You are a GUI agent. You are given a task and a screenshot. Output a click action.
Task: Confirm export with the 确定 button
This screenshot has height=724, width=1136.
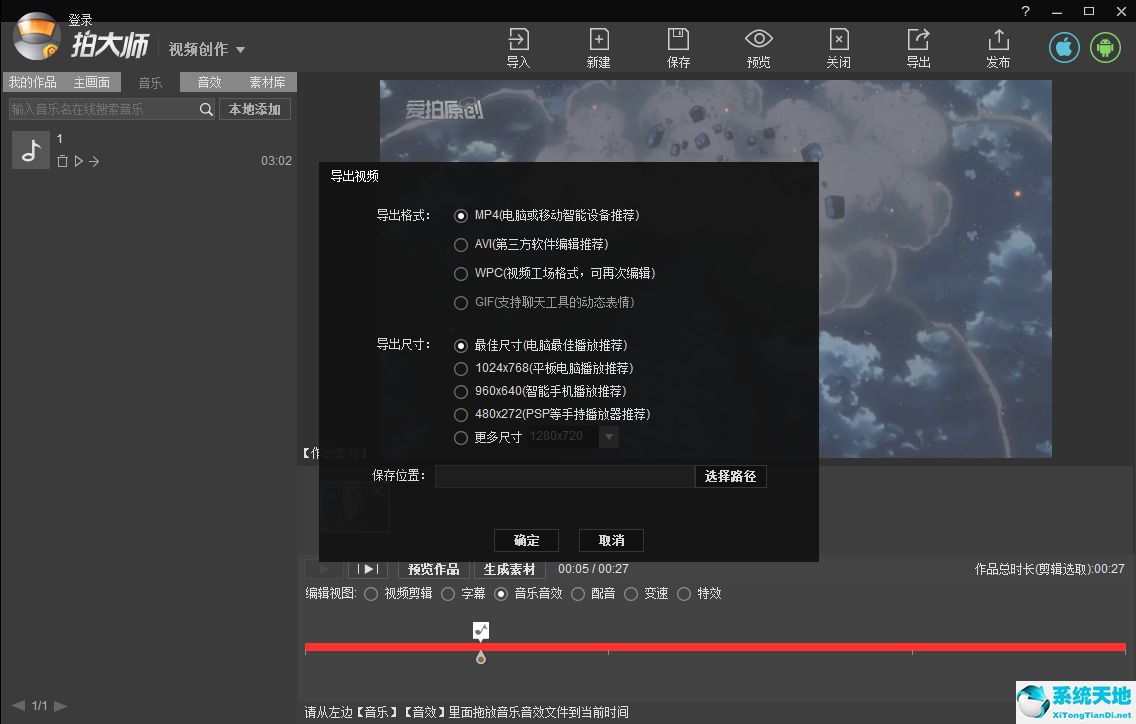click(526, 540)
